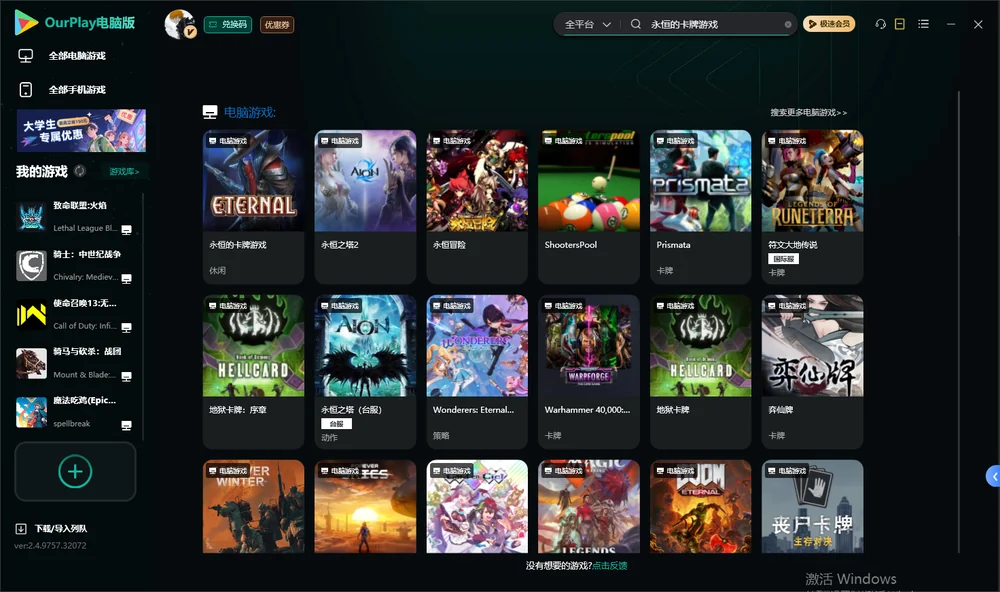Click the version text ver:2.4.9757.32072
Viewport: 1000px width, 592px height.
pos(50,545)
